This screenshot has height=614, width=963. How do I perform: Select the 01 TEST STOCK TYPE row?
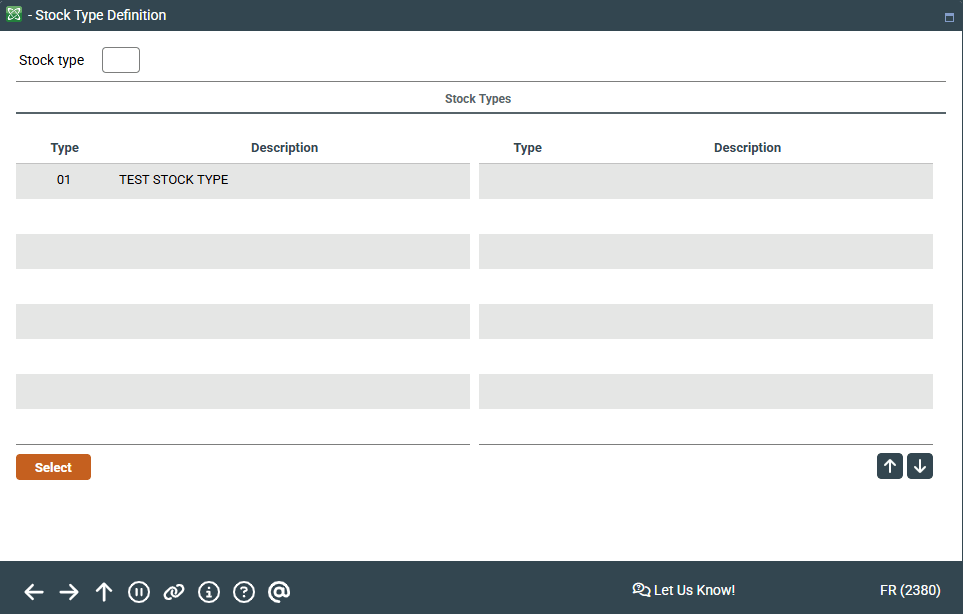pyautogui.click(x=242, y=181)
